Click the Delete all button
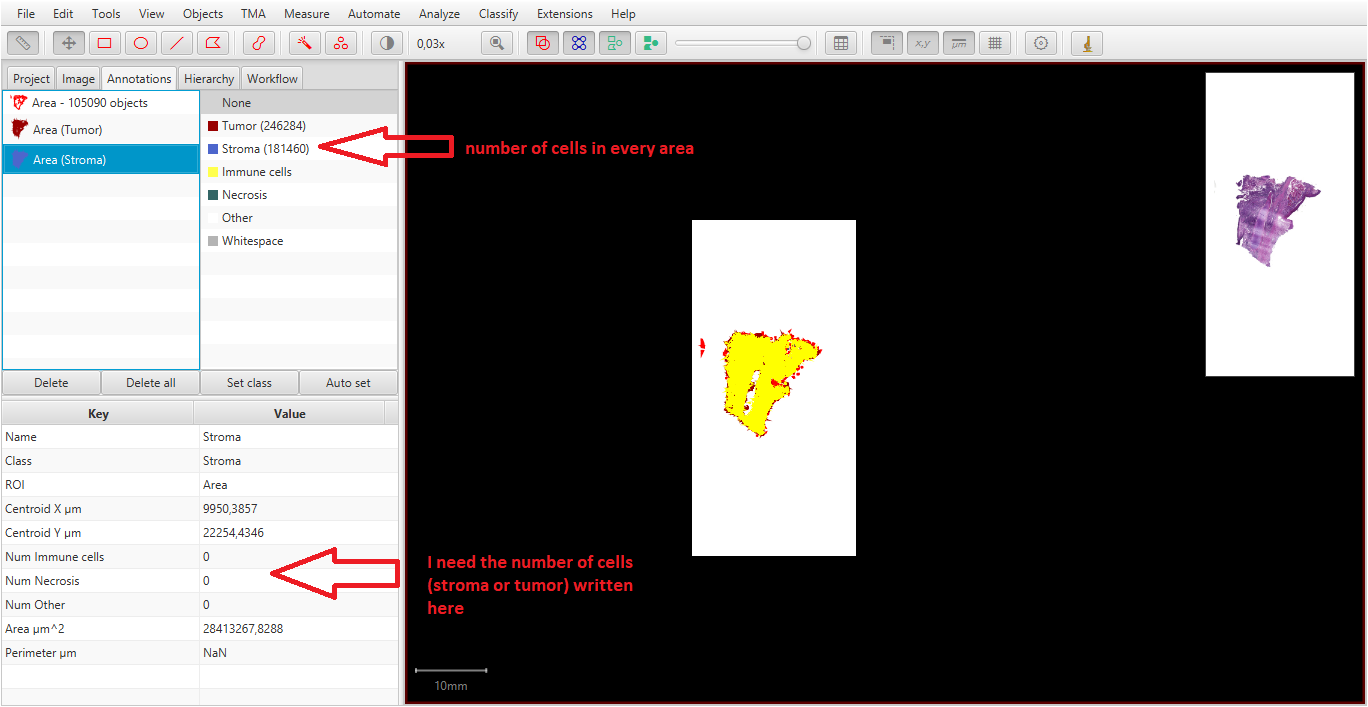This screenshot has height=707, width=1368. click(x=150, y=383)
